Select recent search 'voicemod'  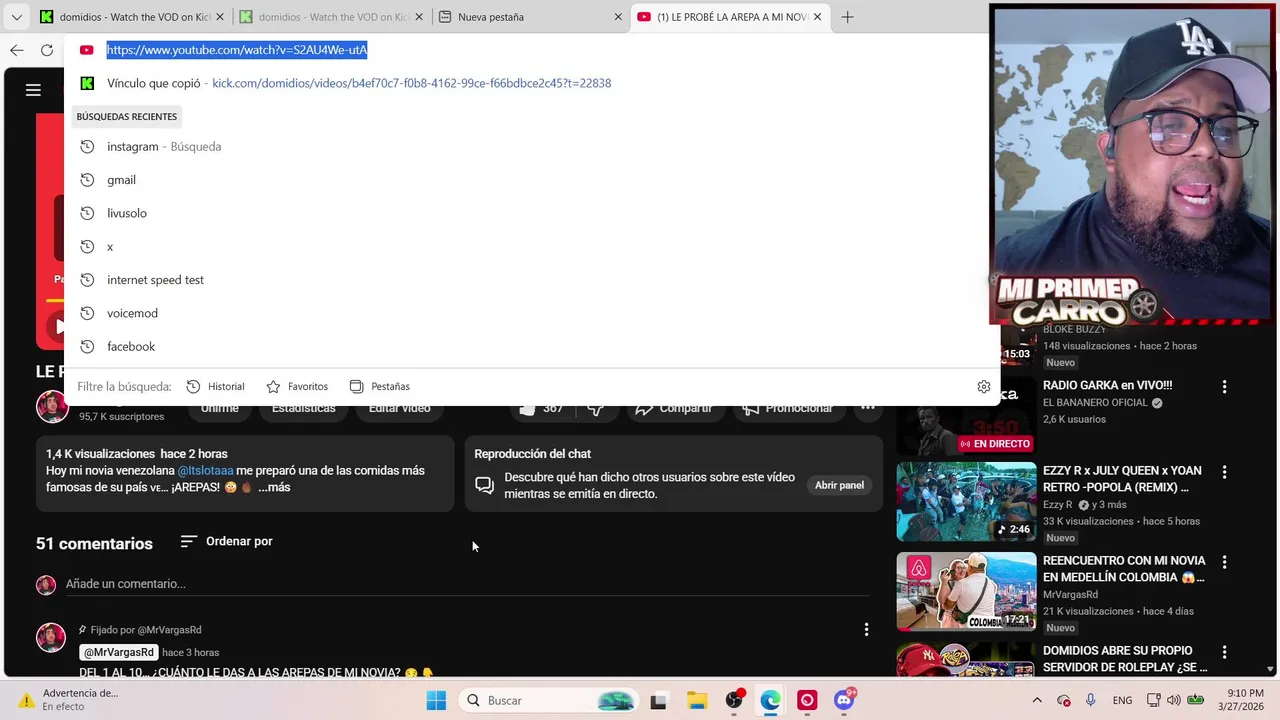pyautogui.click(x=532, y=313)
